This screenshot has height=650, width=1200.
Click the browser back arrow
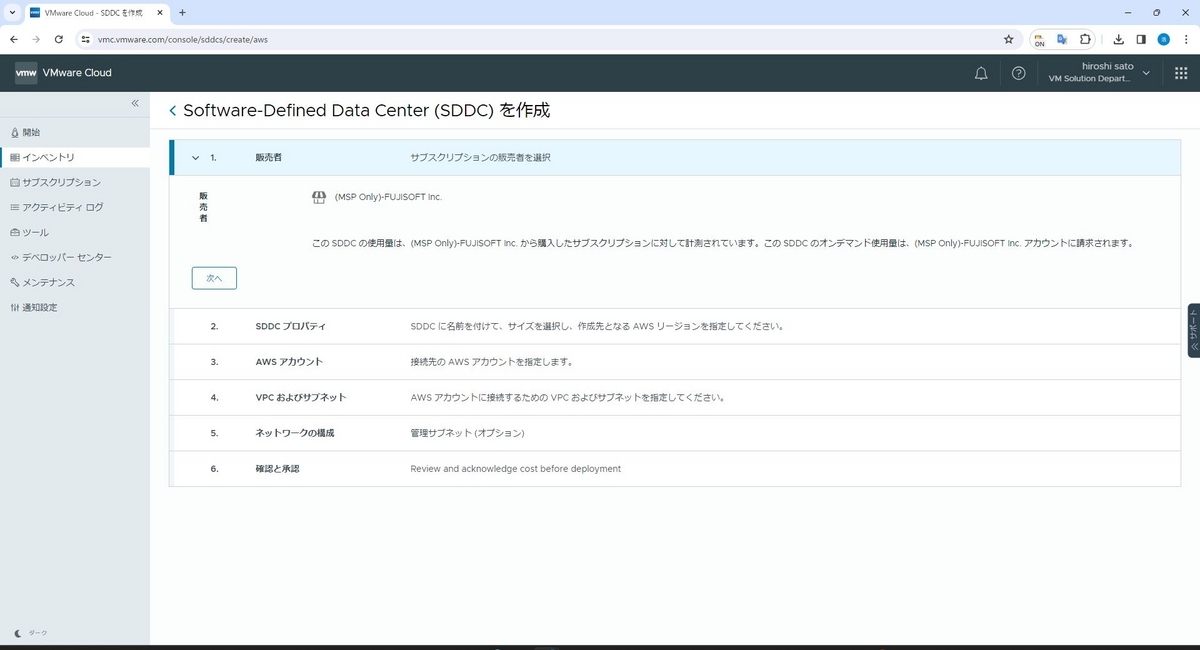coord(14,39)
